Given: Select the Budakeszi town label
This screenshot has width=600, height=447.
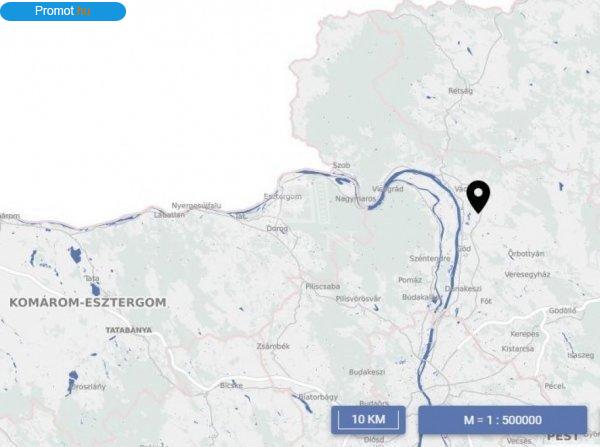Looking at the screenshot, I should tap(367, 372).
